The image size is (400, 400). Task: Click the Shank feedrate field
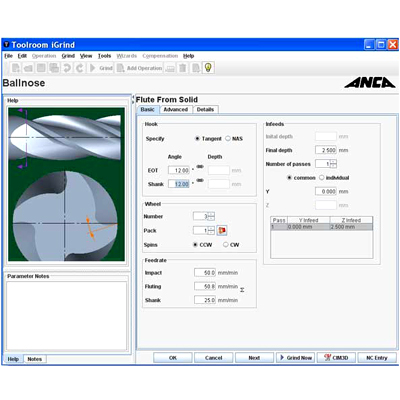tap(205, 300)
